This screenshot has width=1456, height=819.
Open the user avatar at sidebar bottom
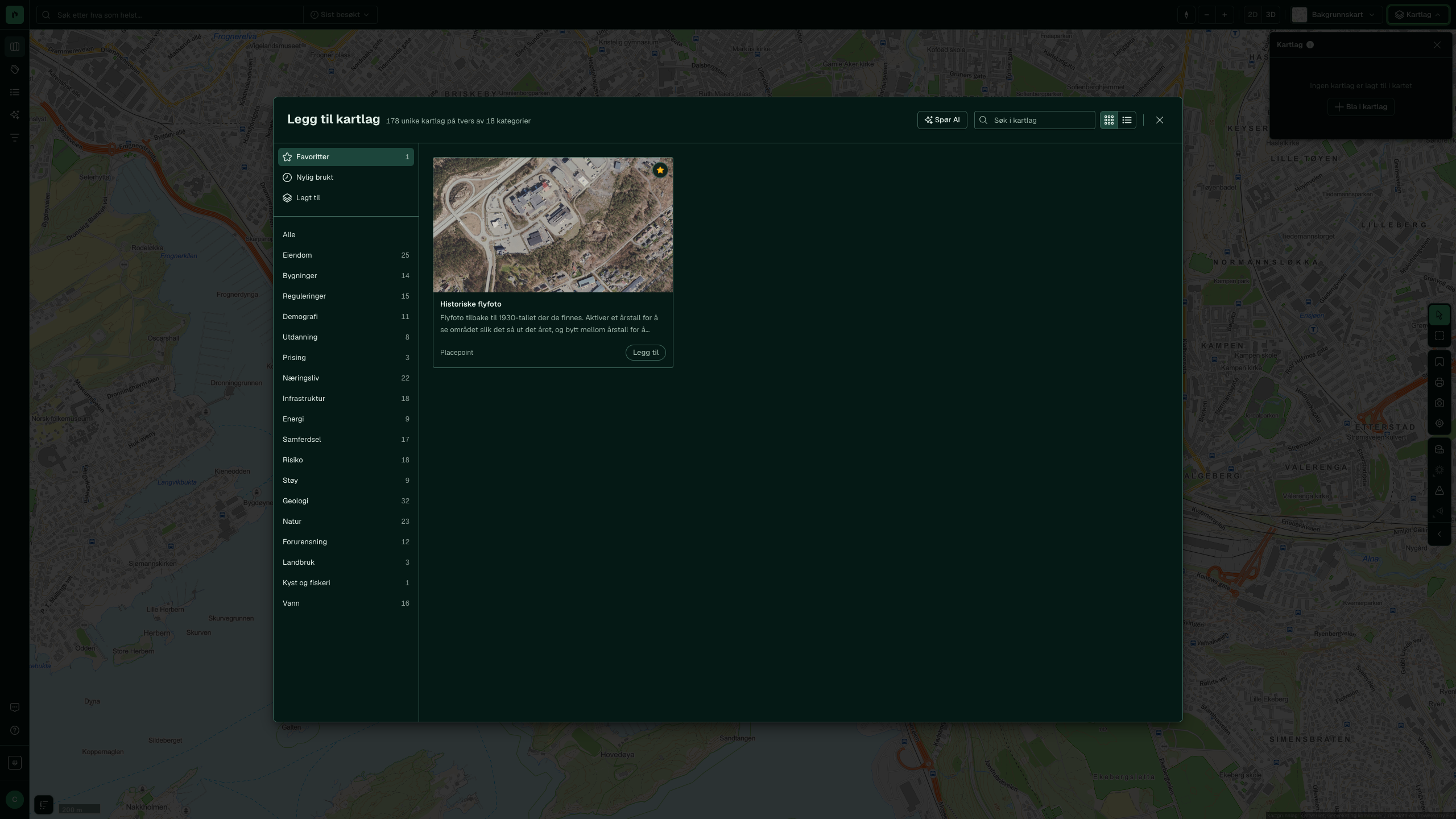coord(15,800)
